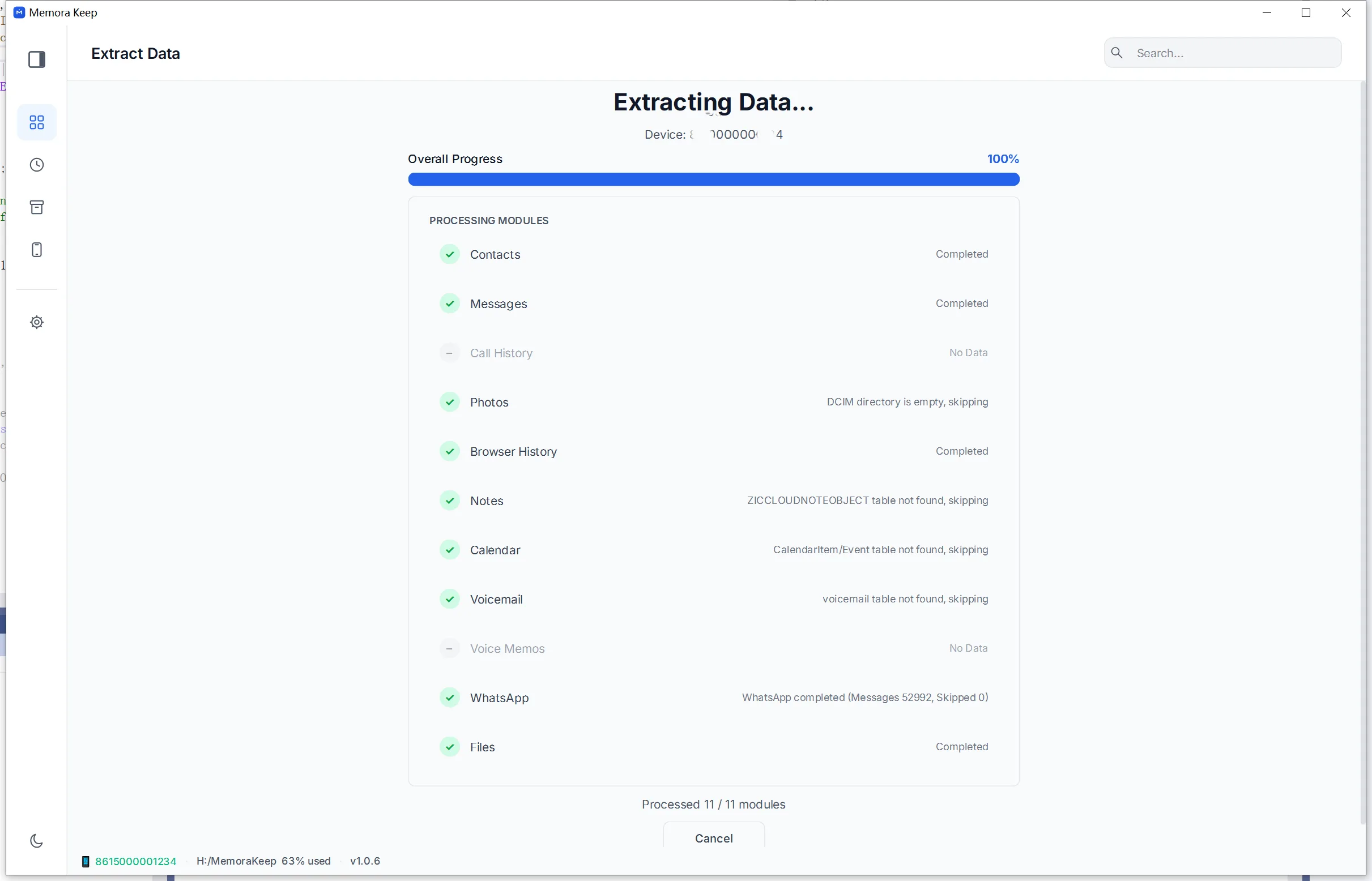
Task: Toggle dark mode moon icon
Action: tap(37, 840)
